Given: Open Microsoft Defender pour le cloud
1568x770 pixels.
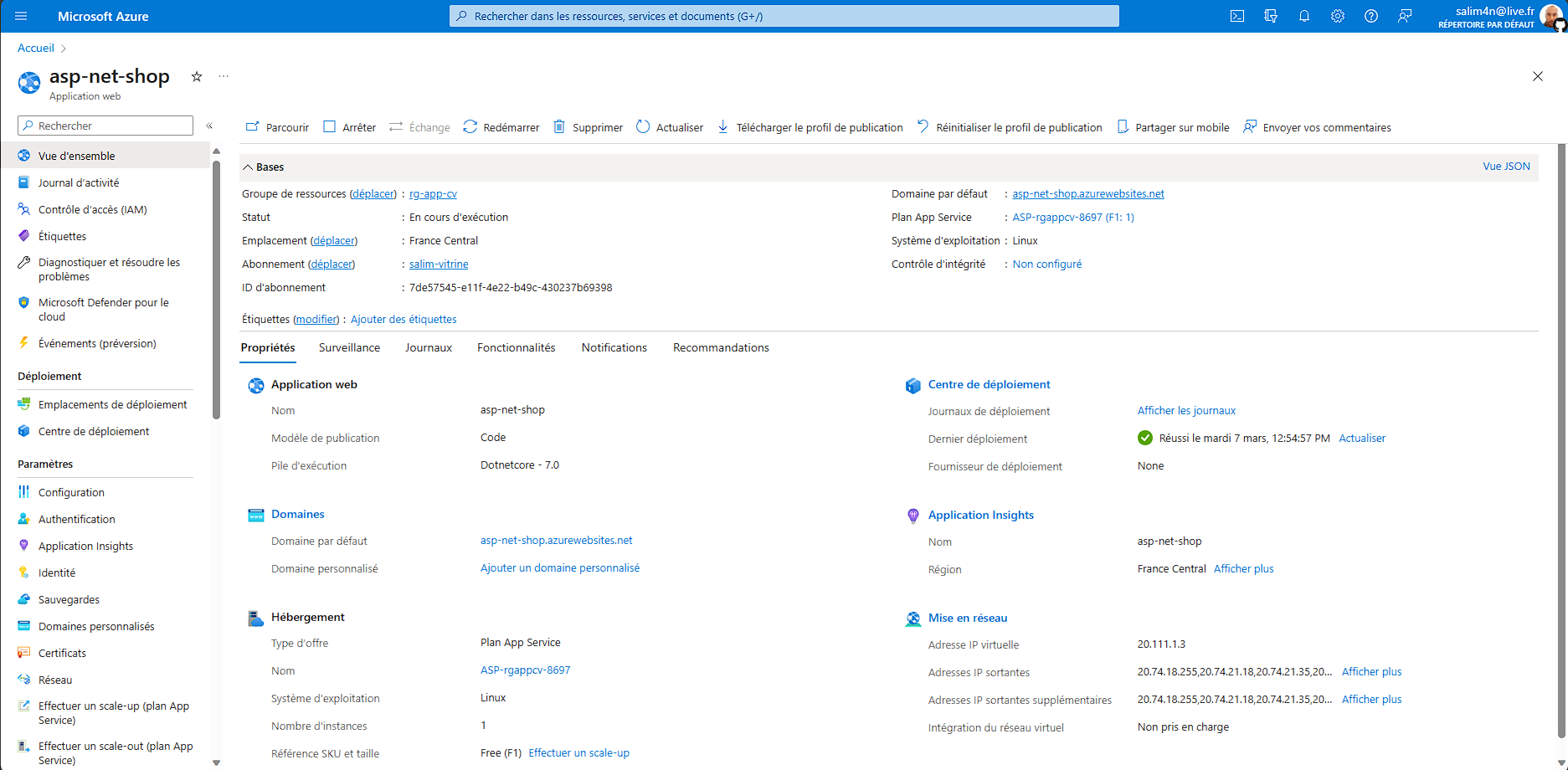Looking at the screenshot, I should click(105, 310).
